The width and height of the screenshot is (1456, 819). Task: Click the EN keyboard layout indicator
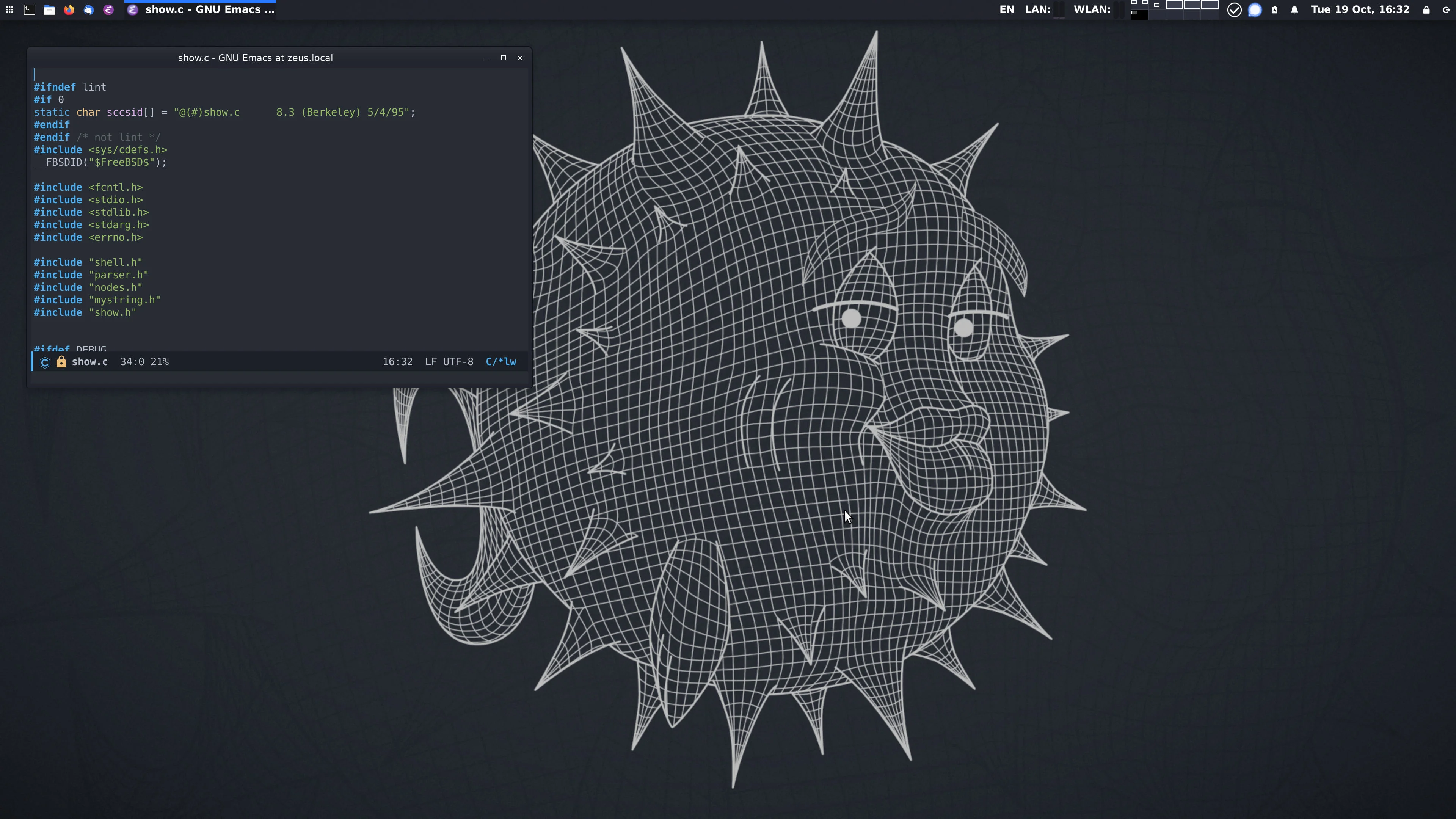pos(1007,9)
